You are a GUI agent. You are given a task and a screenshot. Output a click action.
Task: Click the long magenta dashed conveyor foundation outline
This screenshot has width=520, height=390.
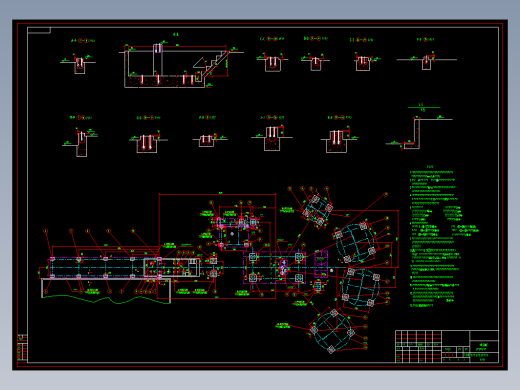pos(105,267)
